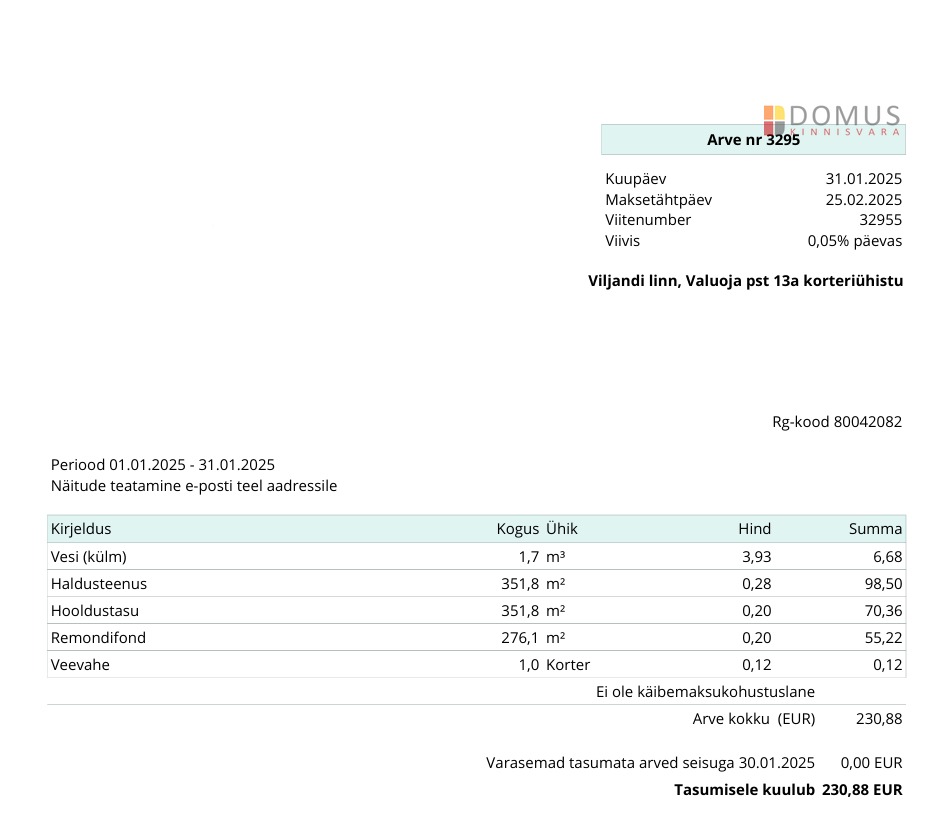
Task: Click the Viivis rate 0,05% päevas
Action: [x=854, y=241]
